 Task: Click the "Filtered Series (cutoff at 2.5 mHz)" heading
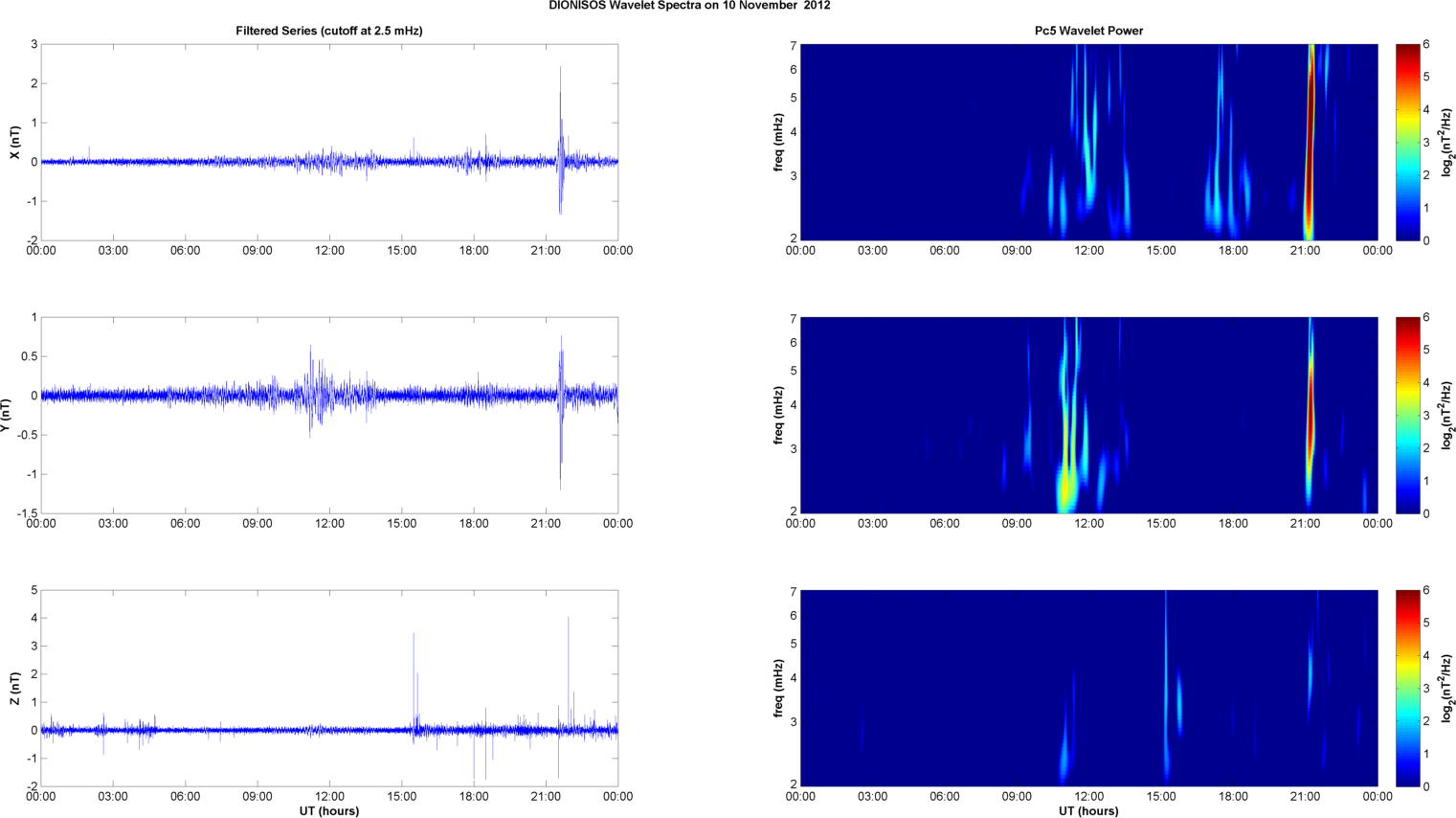[329, 31]
